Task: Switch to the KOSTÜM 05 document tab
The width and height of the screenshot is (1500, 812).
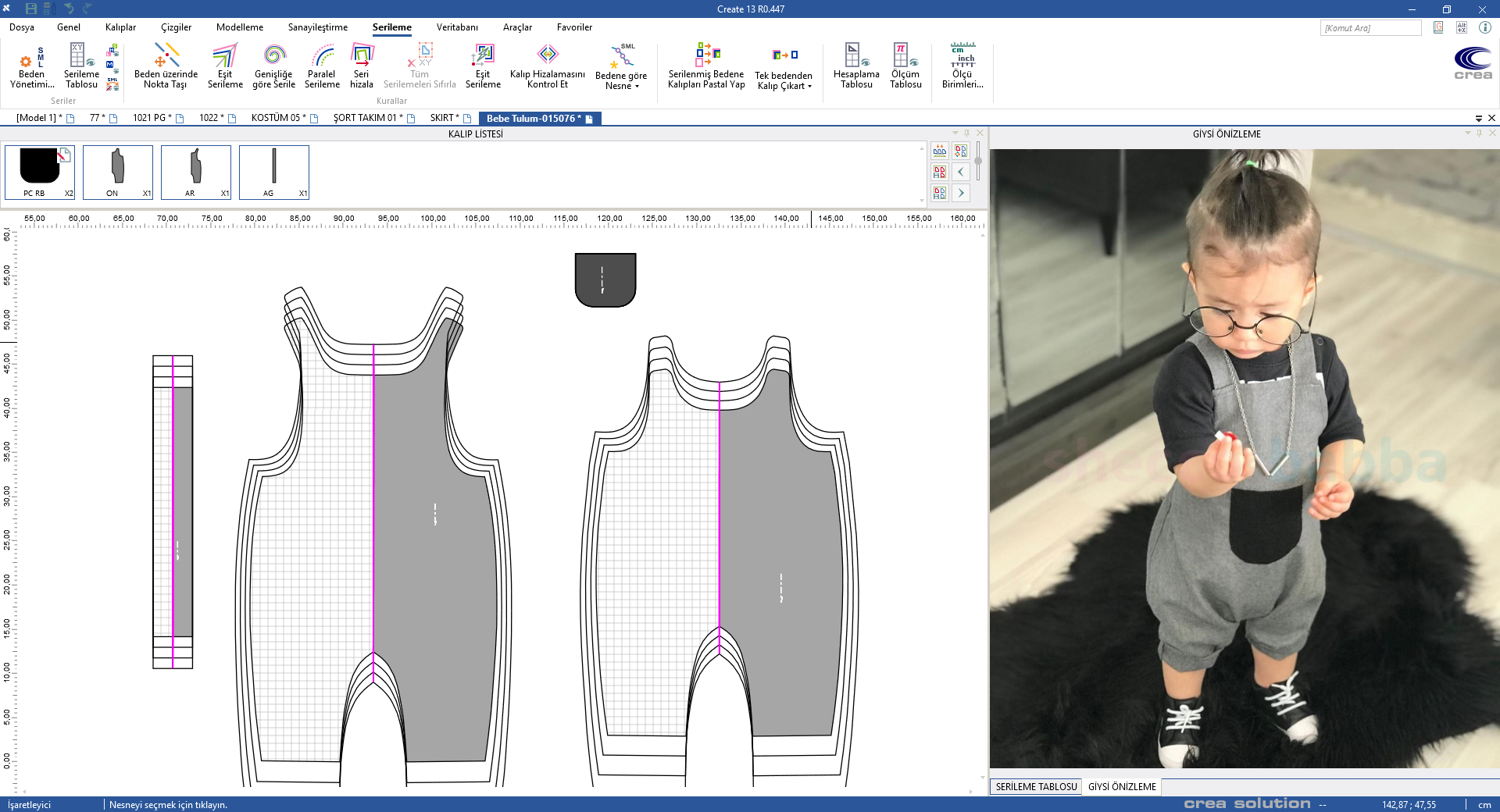Action: point(278,118)
